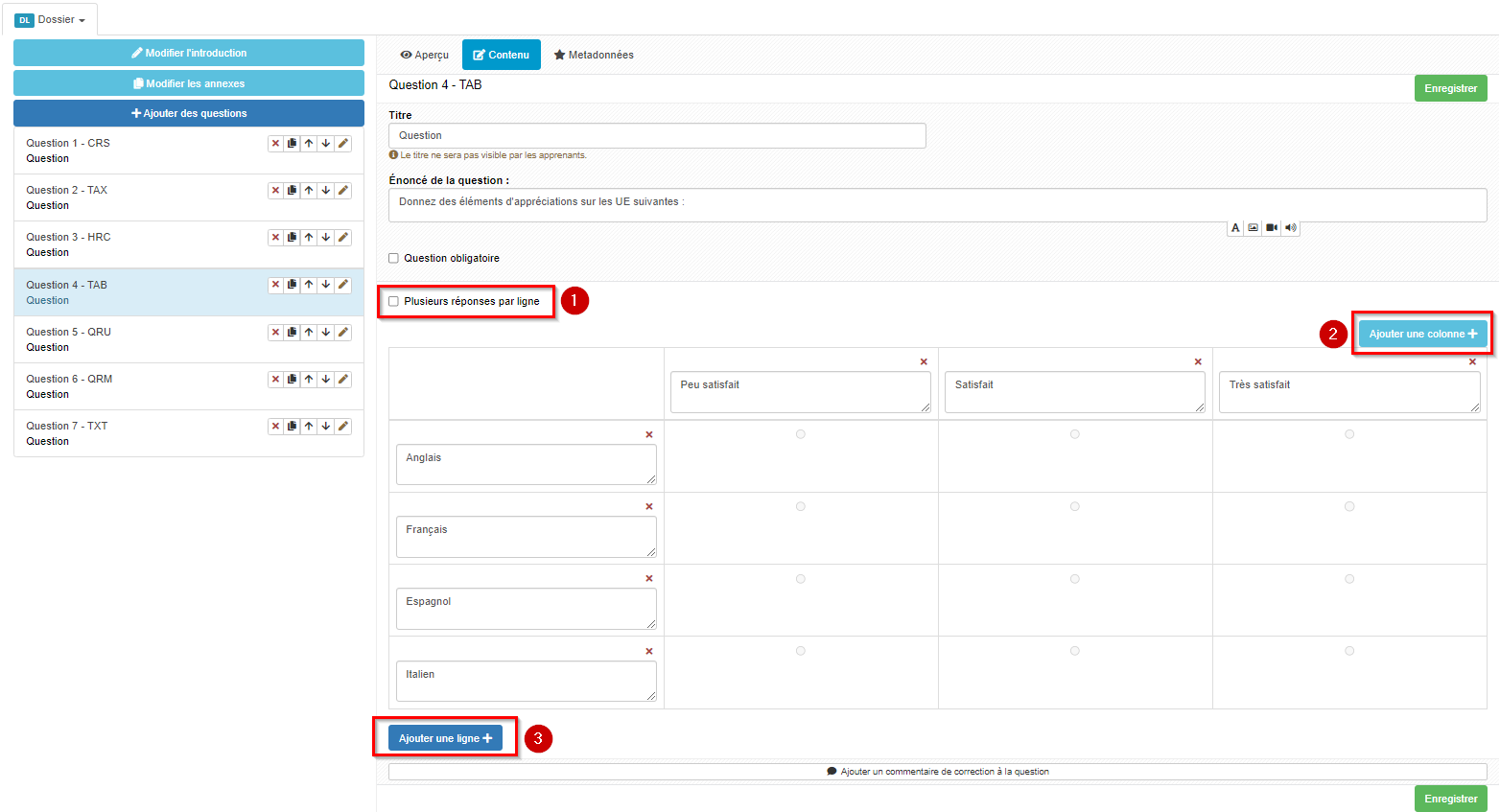
Task: Enable the Question obligatoire checkbox
Action: (x=393, y=258)
